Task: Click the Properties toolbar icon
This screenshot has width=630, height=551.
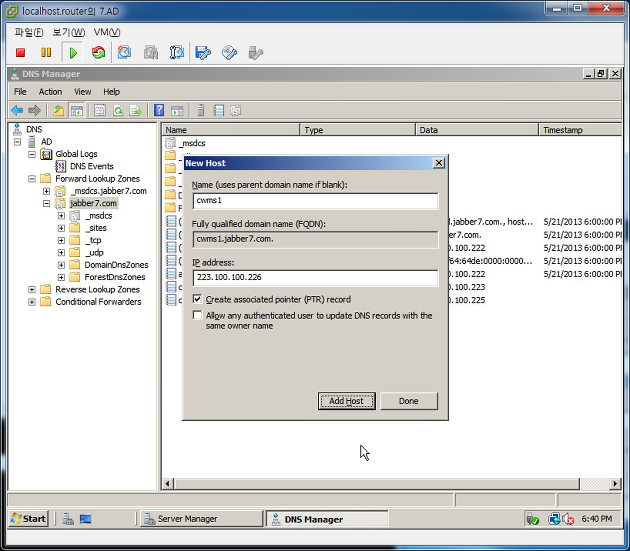Action: coord(100,110)
